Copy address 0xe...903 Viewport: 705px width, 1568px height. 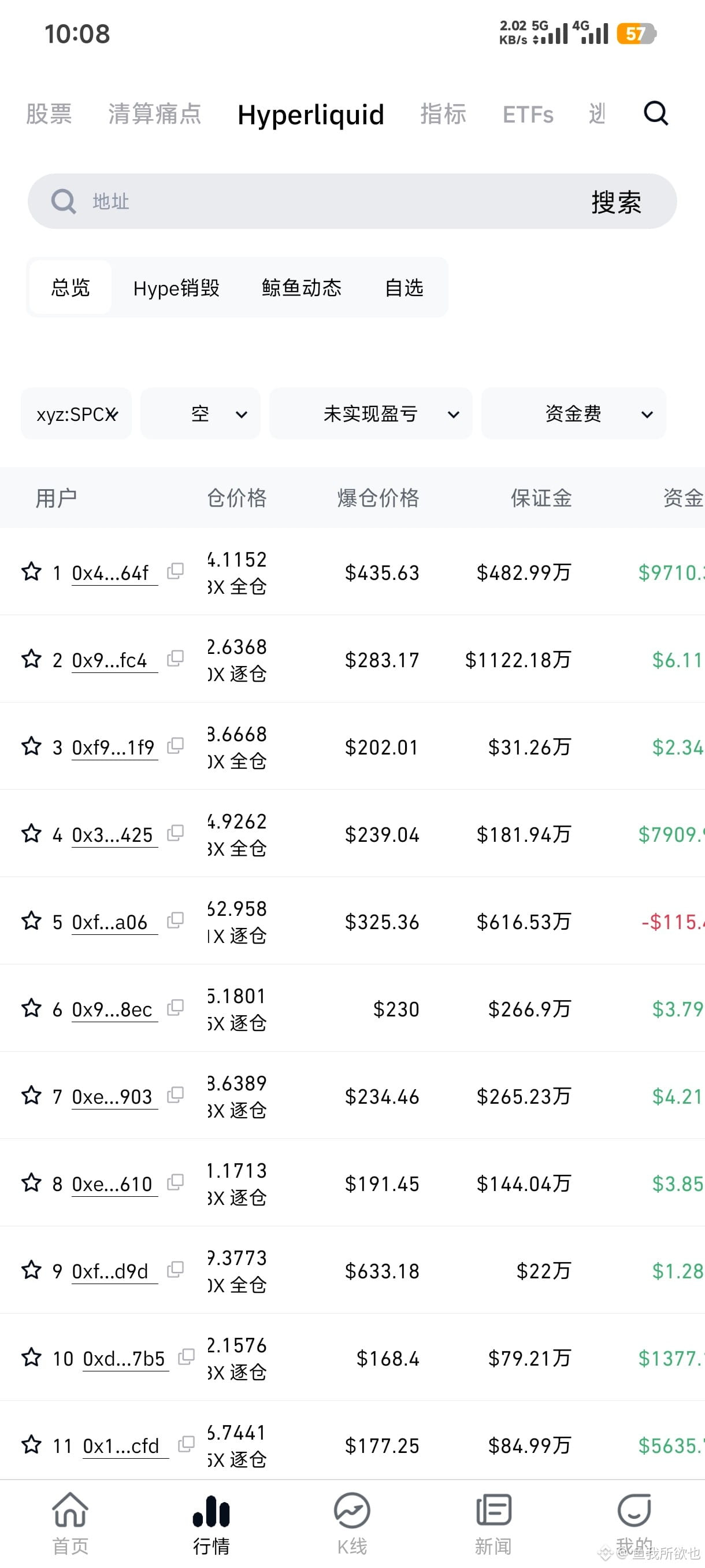pyautogui.click(x=175, y=1094)
